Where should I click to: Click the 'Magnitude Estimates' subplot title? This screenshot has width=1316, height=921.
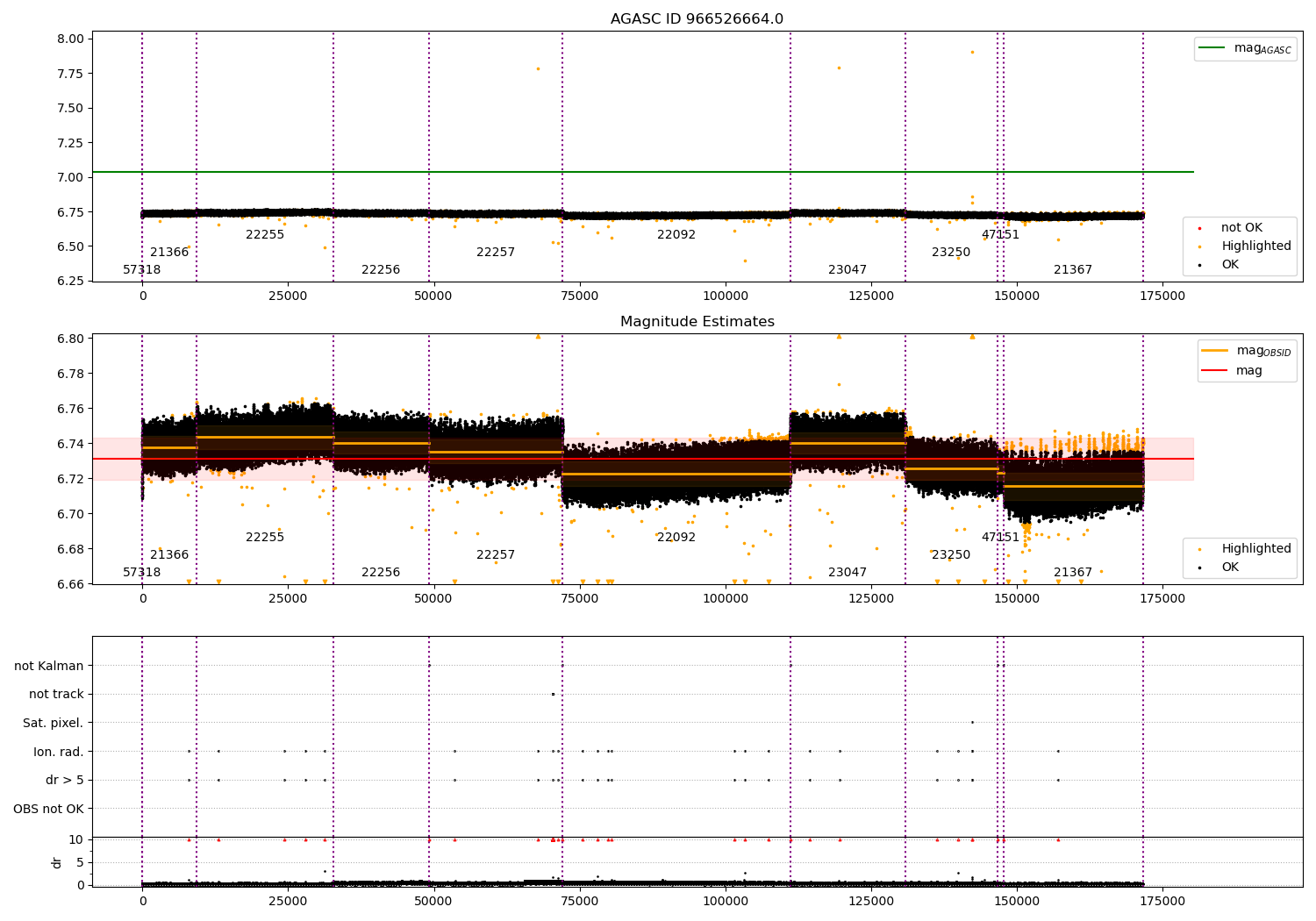697,322
